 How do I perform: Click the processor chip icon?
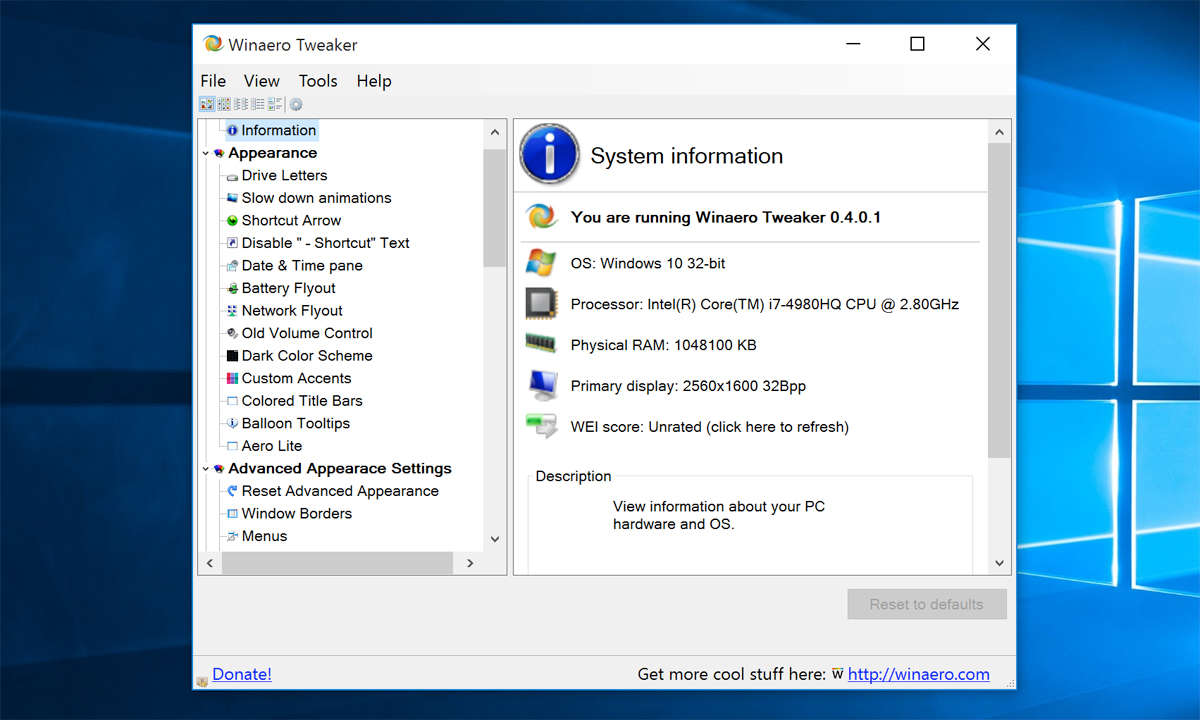click(541, 304)
